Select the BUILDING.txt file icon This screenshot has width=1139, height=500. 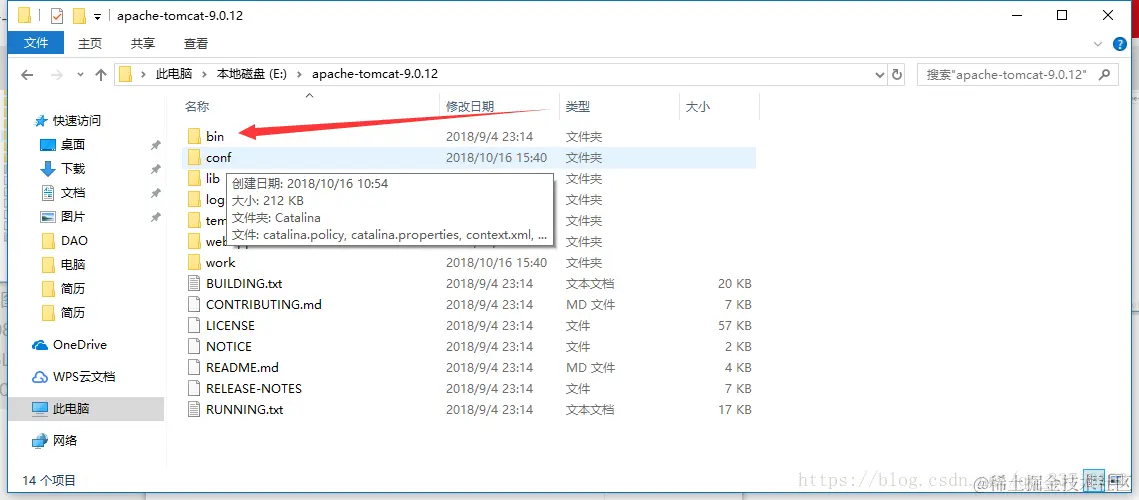[193, 283]
